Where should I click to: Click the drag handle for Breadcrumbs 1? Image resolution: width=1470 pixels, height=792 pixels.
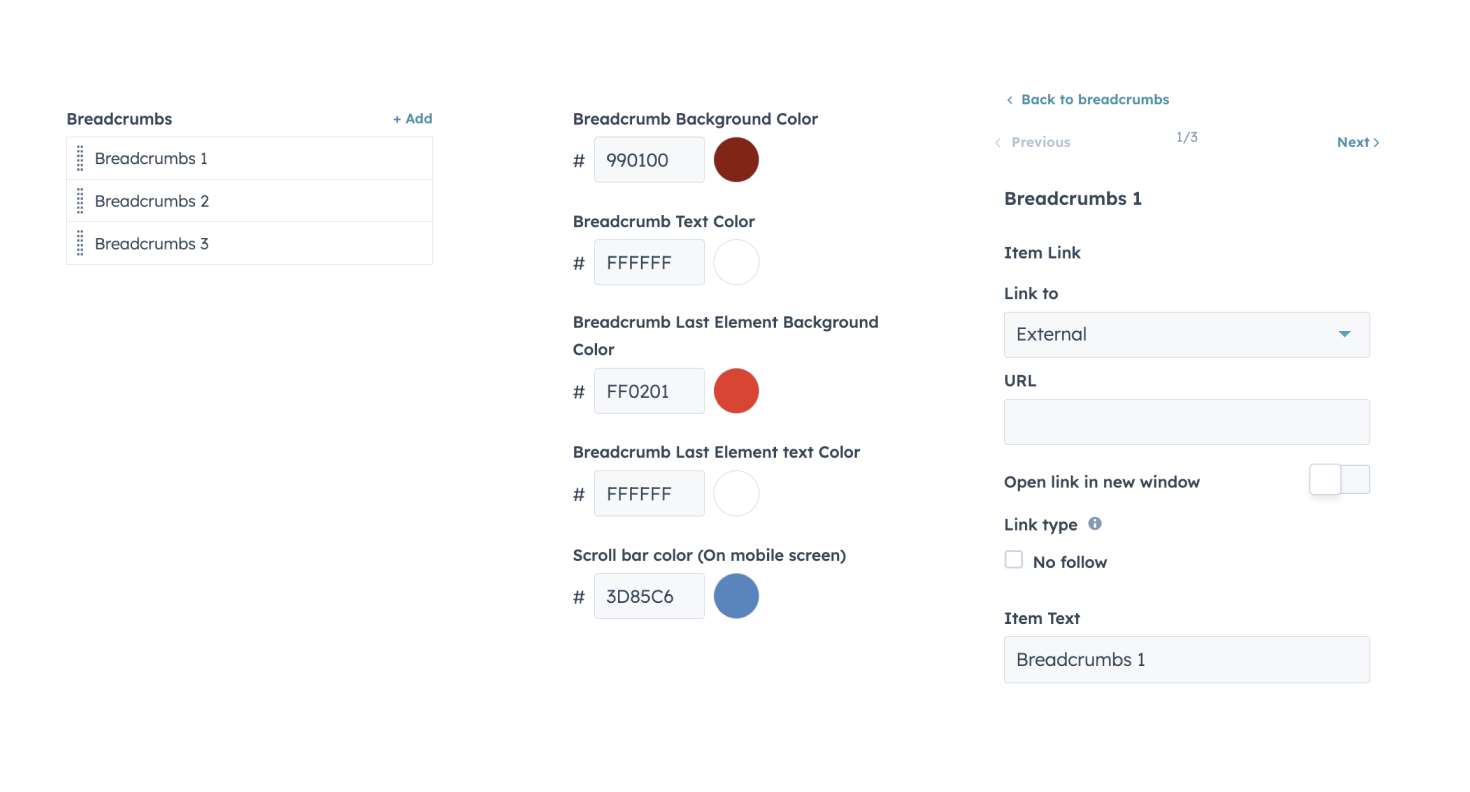point(81,158)
